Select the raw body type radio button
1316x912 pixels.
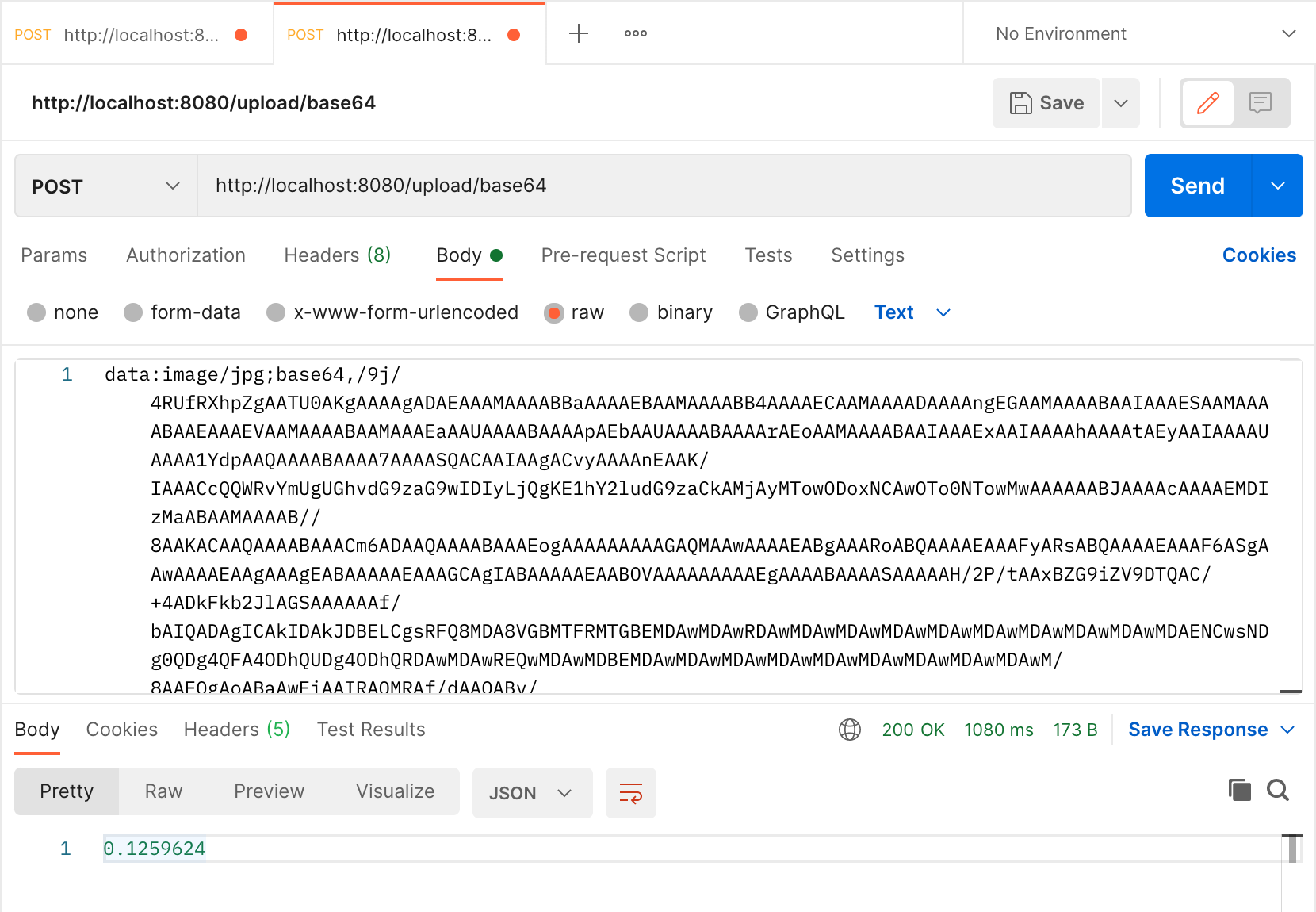point(554,312)
